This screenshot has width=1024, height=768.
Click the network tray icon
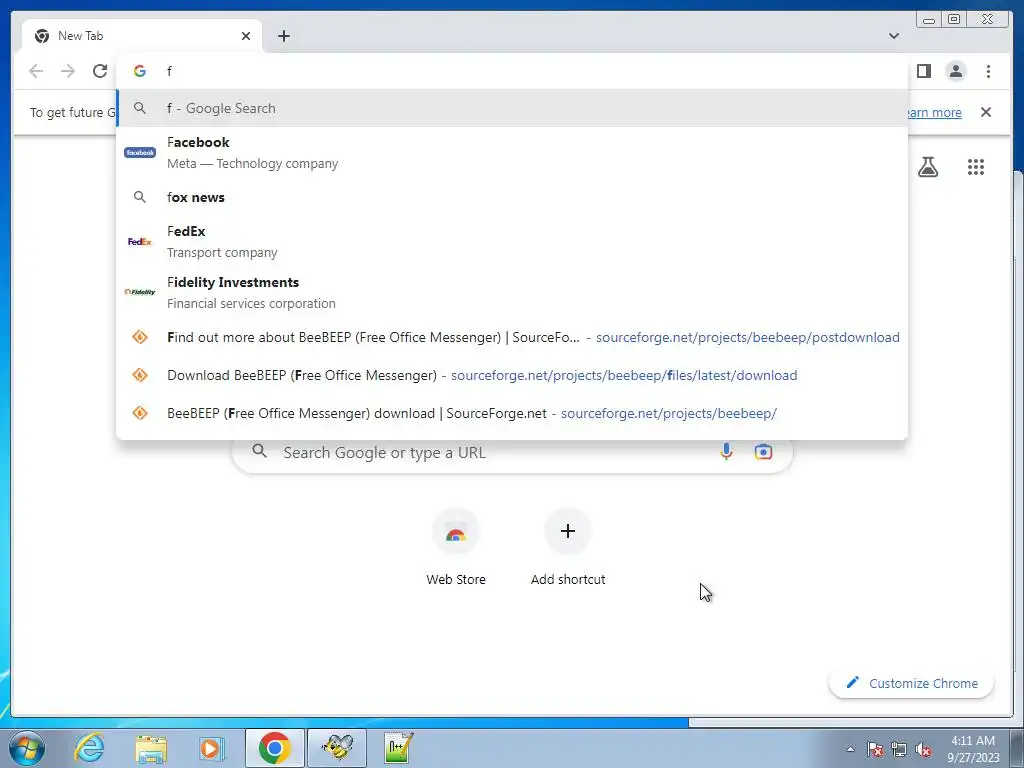[899, 750]
